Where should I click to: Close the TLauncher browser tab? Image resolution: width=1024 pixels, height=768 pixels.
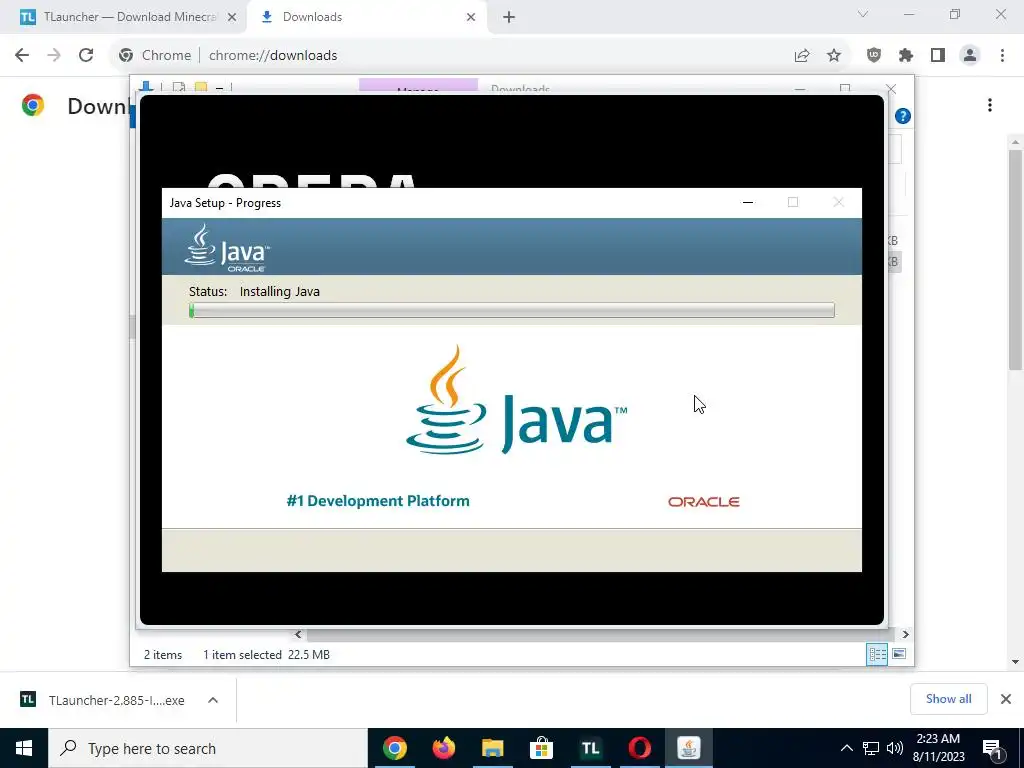pos(232,17)
